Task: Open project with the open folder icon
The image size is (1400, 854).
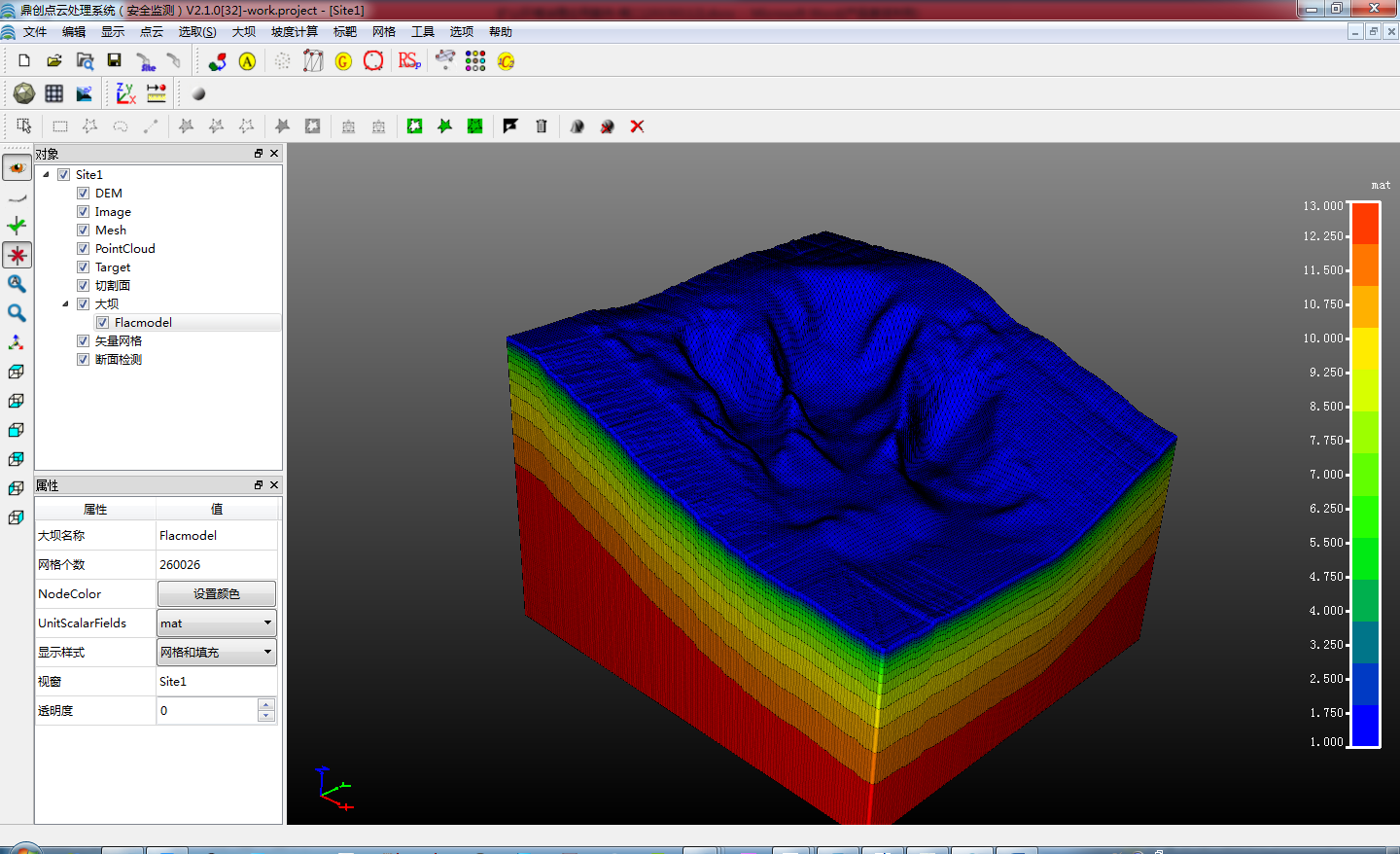Action: pyautogui.click(x=54, y=61)
